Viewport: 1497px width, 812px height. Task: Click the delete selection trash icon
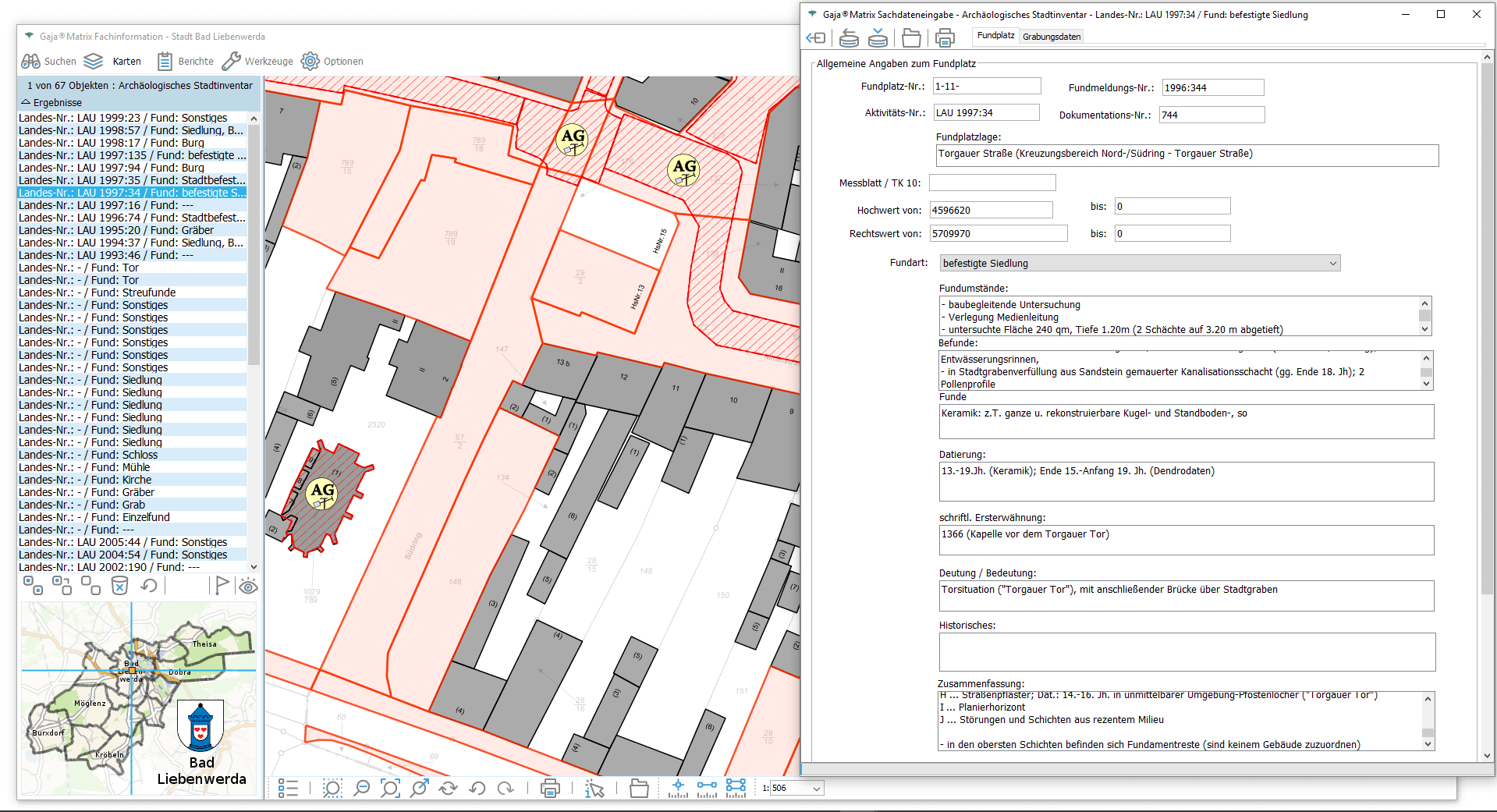click(119, 586)
